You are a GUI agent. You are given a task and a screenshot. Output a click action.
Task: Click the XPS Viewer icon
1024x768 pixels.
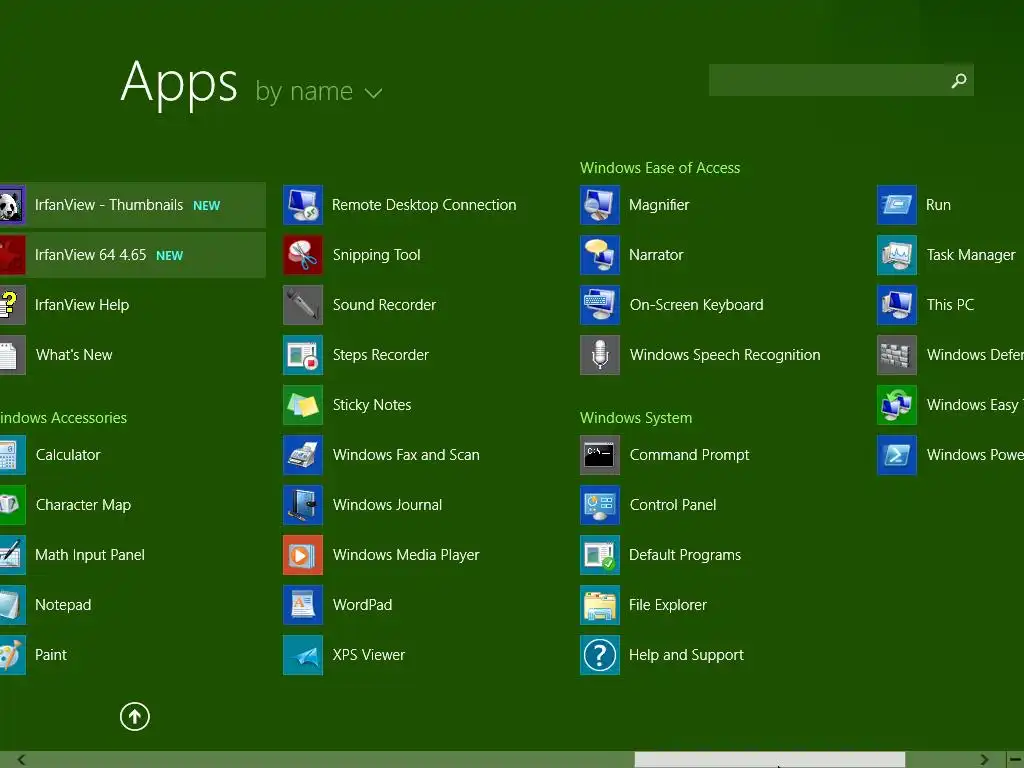302,655
